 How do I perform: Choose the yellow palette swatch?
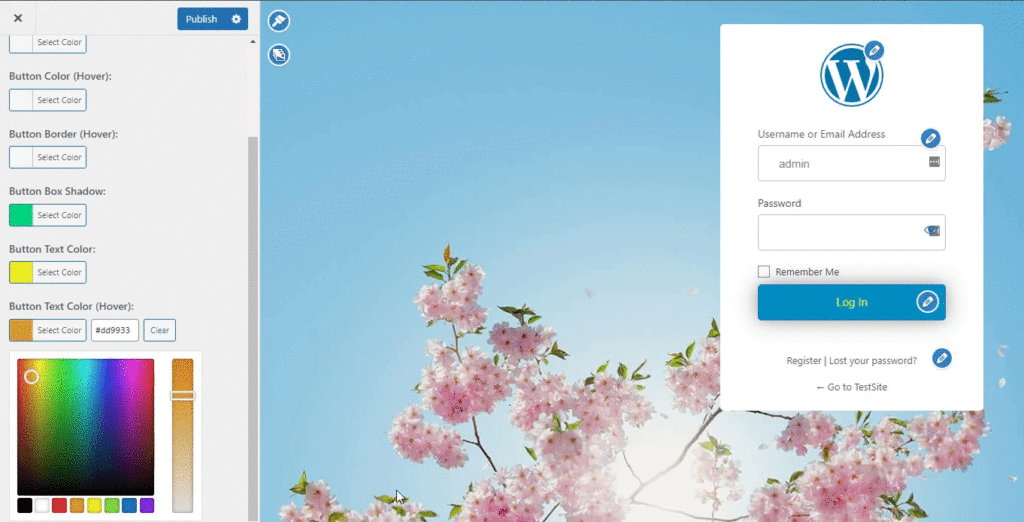click(95, 505)
